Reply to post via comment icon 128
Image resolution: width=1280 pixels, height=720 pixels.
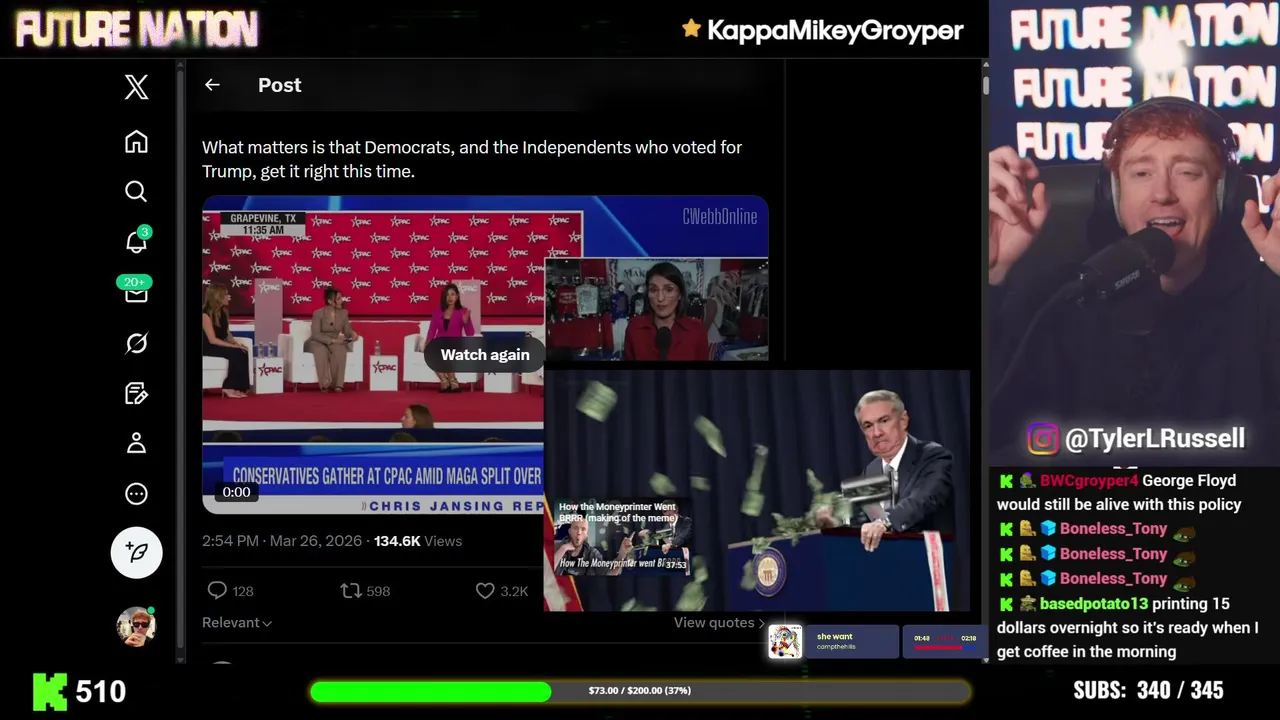click(229, 591)
